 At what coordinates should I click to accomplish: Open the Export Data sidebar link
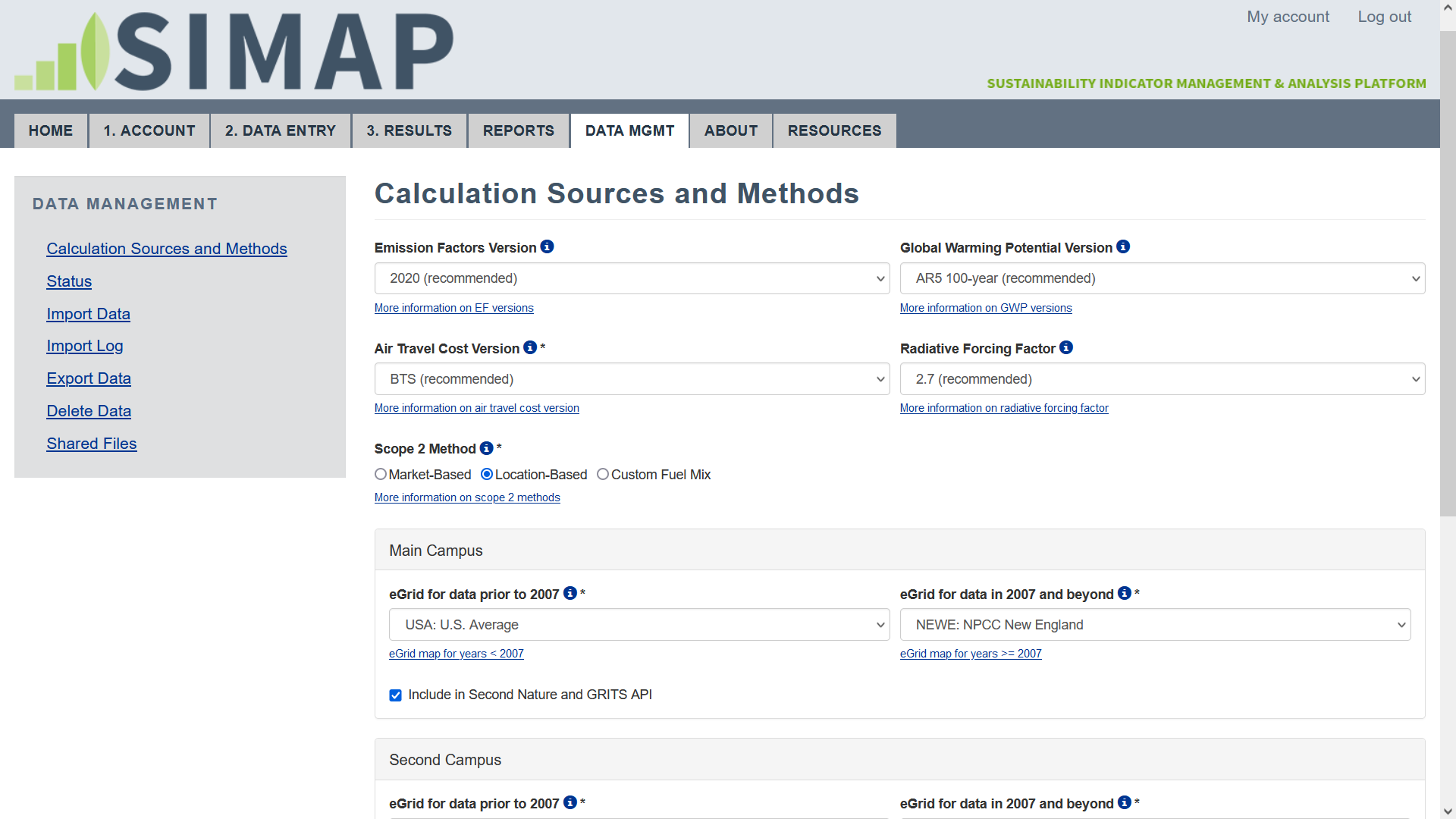[x=89, y=378]
